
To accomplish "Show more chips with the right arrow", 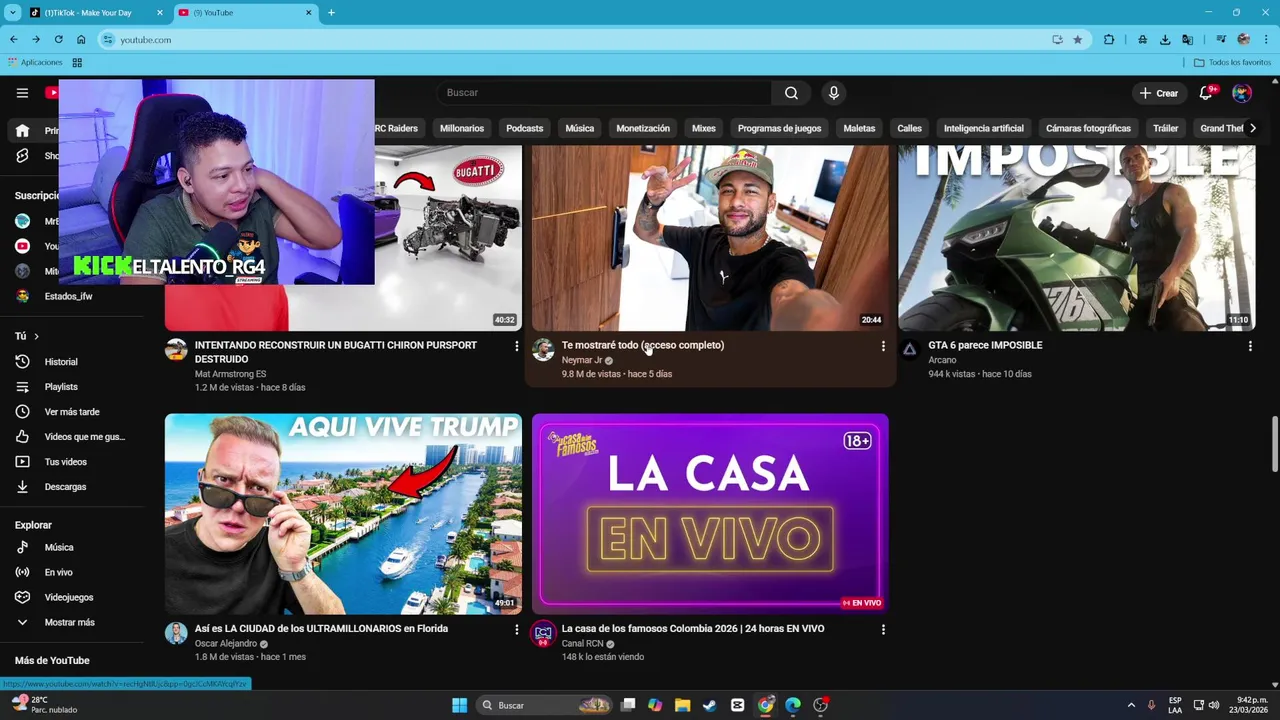I will [x=1253, y=128].
